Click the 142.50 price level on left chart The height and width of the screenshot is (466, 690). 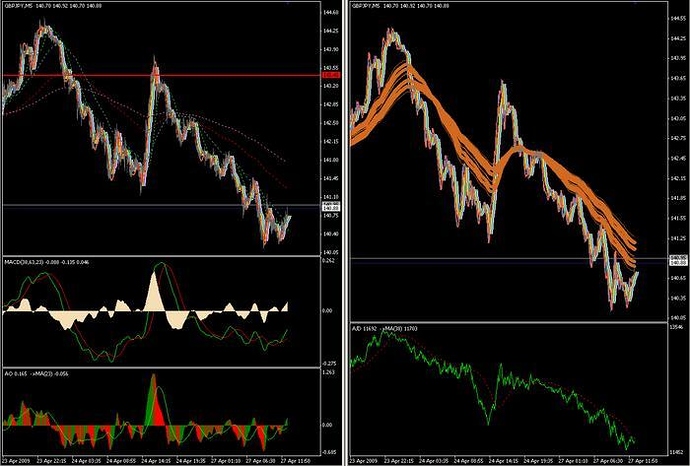point(331,123)
